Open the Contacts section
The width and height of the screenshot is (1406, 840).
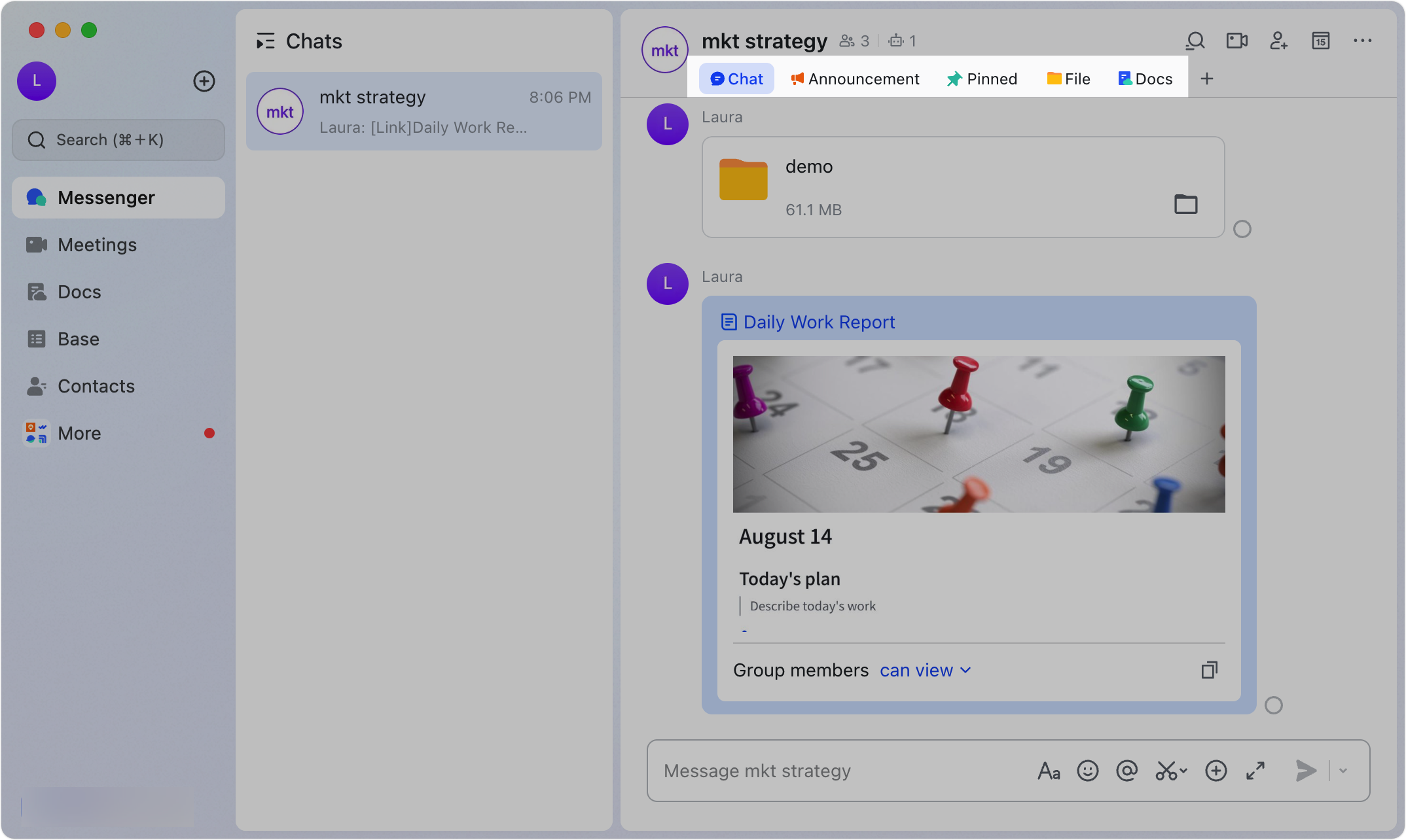pyautogui.click(x=96, y=386)
